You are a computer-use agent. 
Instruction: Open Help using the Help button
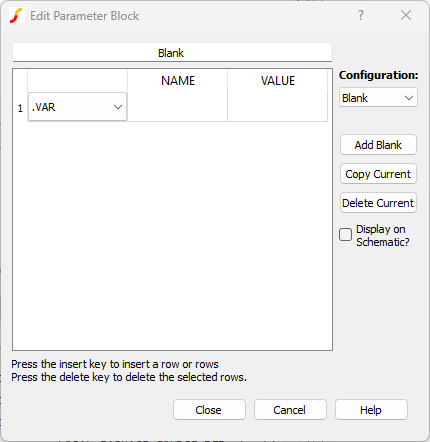371,410
